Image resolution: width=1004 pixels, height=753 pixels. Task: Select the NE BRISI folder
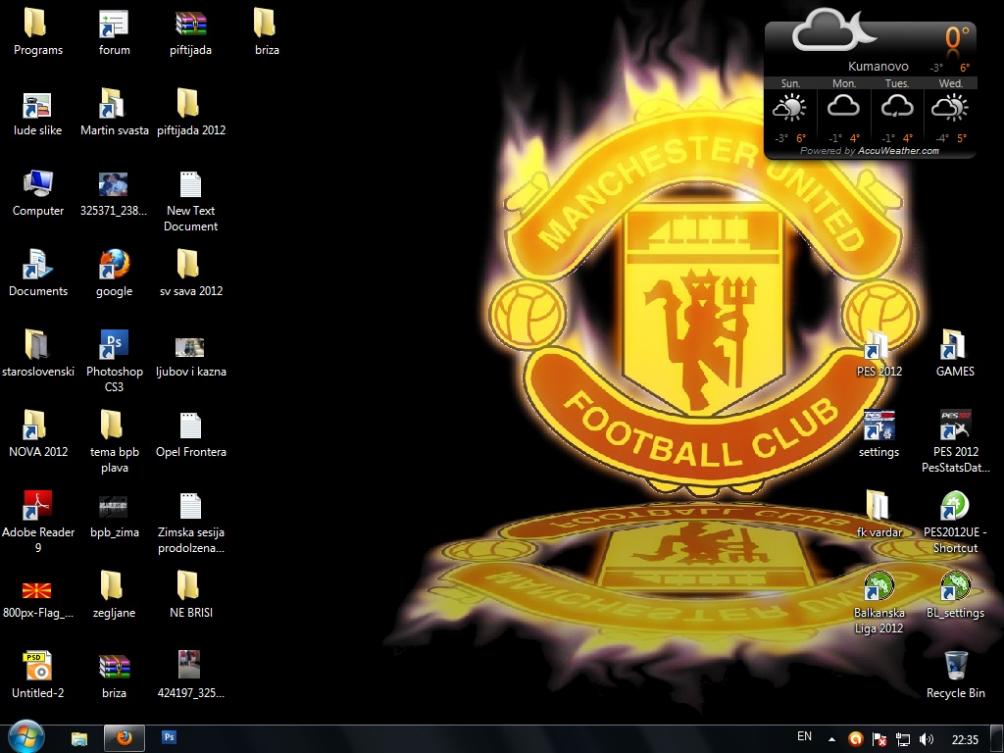[190, 587]
